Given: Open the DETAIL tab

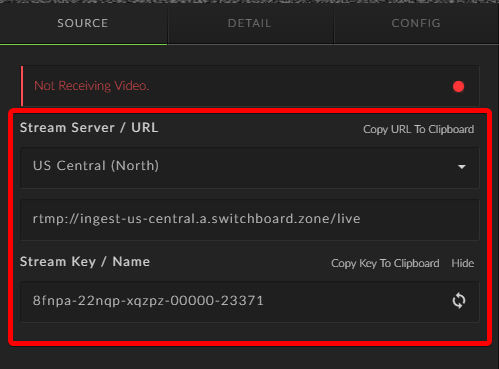Looking at the screenshot, I should [250, 23].
